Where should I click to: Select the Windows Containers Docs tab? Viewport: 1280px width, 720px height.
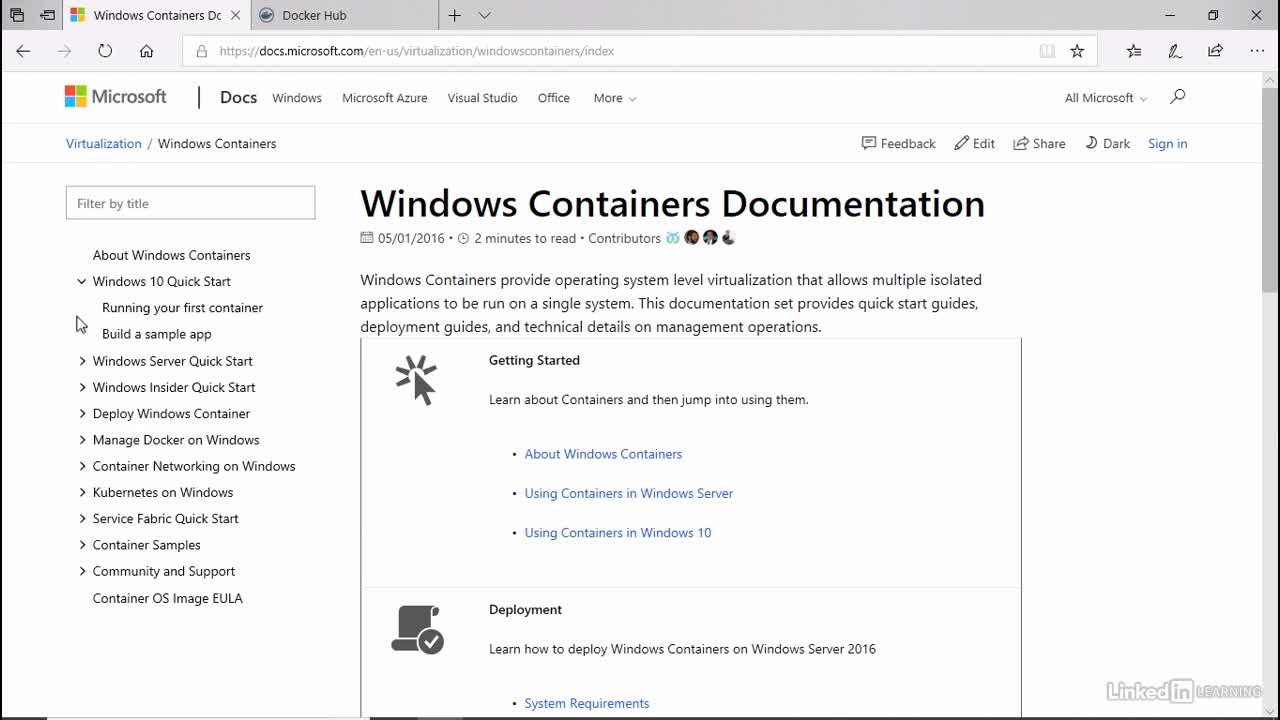click(x=155, y=15)
